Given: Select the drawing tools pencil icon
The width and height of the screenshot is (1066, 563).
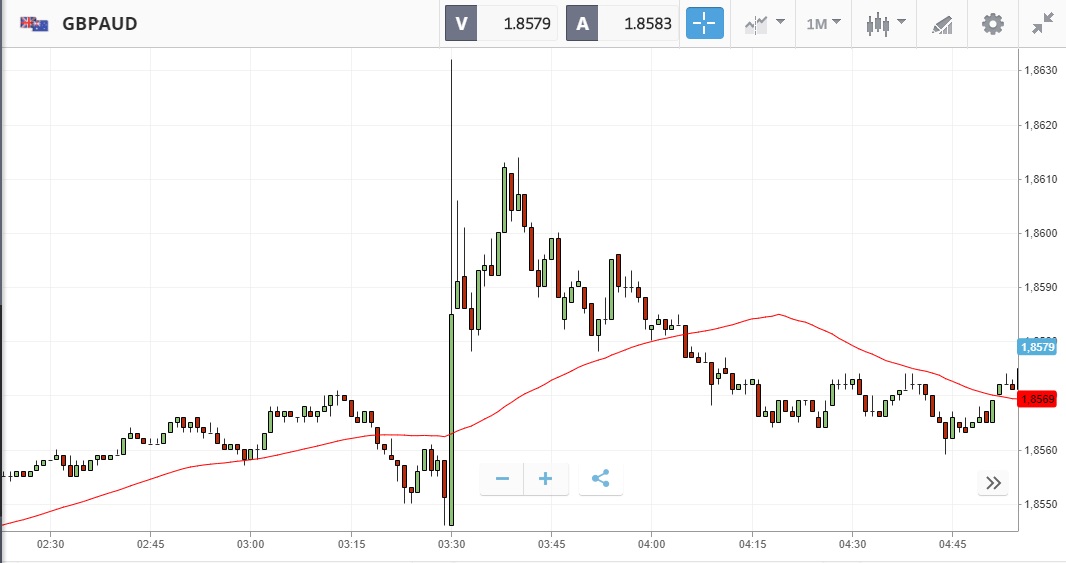Looking at the screenshot, I should (942, 23).
